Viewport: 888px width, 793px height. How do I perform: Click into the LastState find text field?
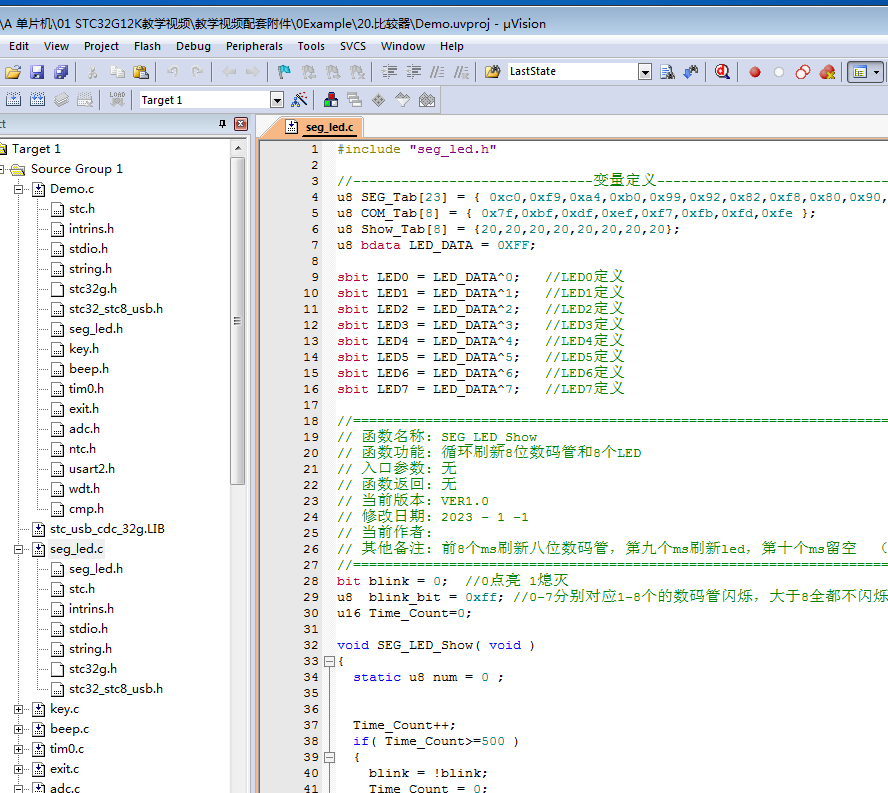573,72
